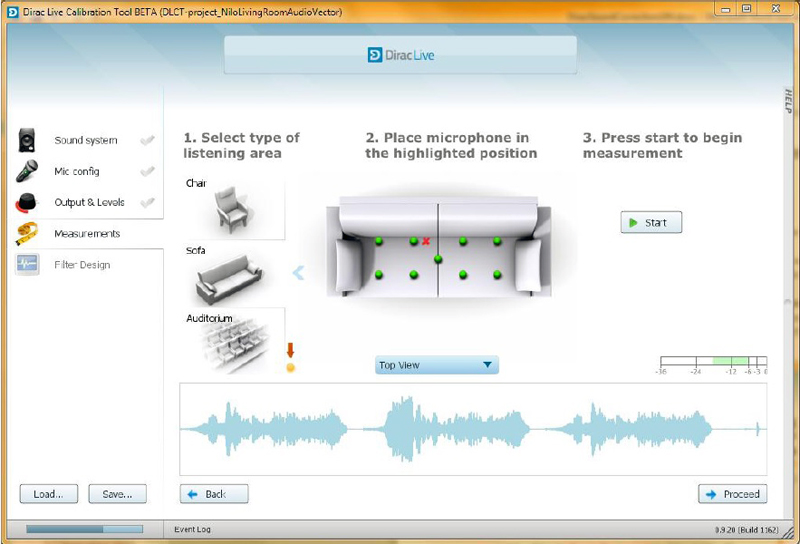This screenshot has width=800, height=544.
Task: Open the Mic config step
Action: [77, 171]
